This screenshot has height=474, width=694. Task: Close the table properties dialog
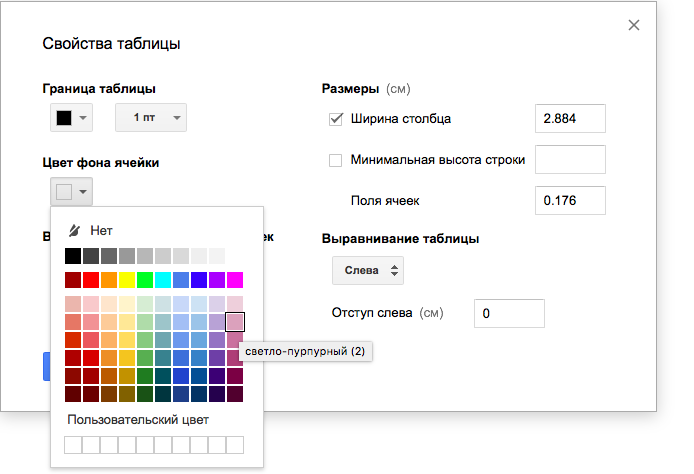pyautogui.click(x=633, y=25)
